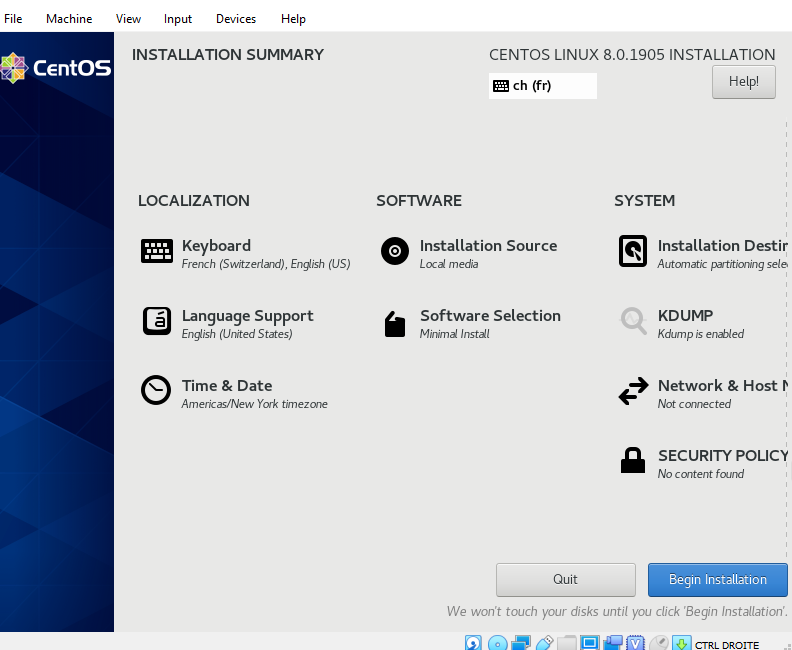The height and width of the screenshot is (650, 792).
Task: Click the USB device status bar icon
Action: tap(545, 642)
